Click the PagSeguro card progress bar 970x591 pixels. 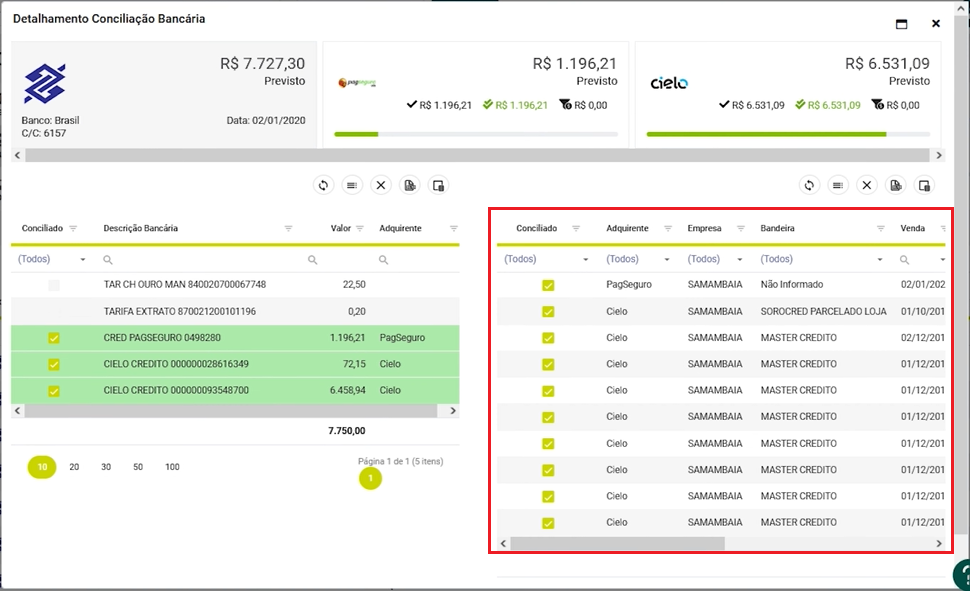(476, 134)
